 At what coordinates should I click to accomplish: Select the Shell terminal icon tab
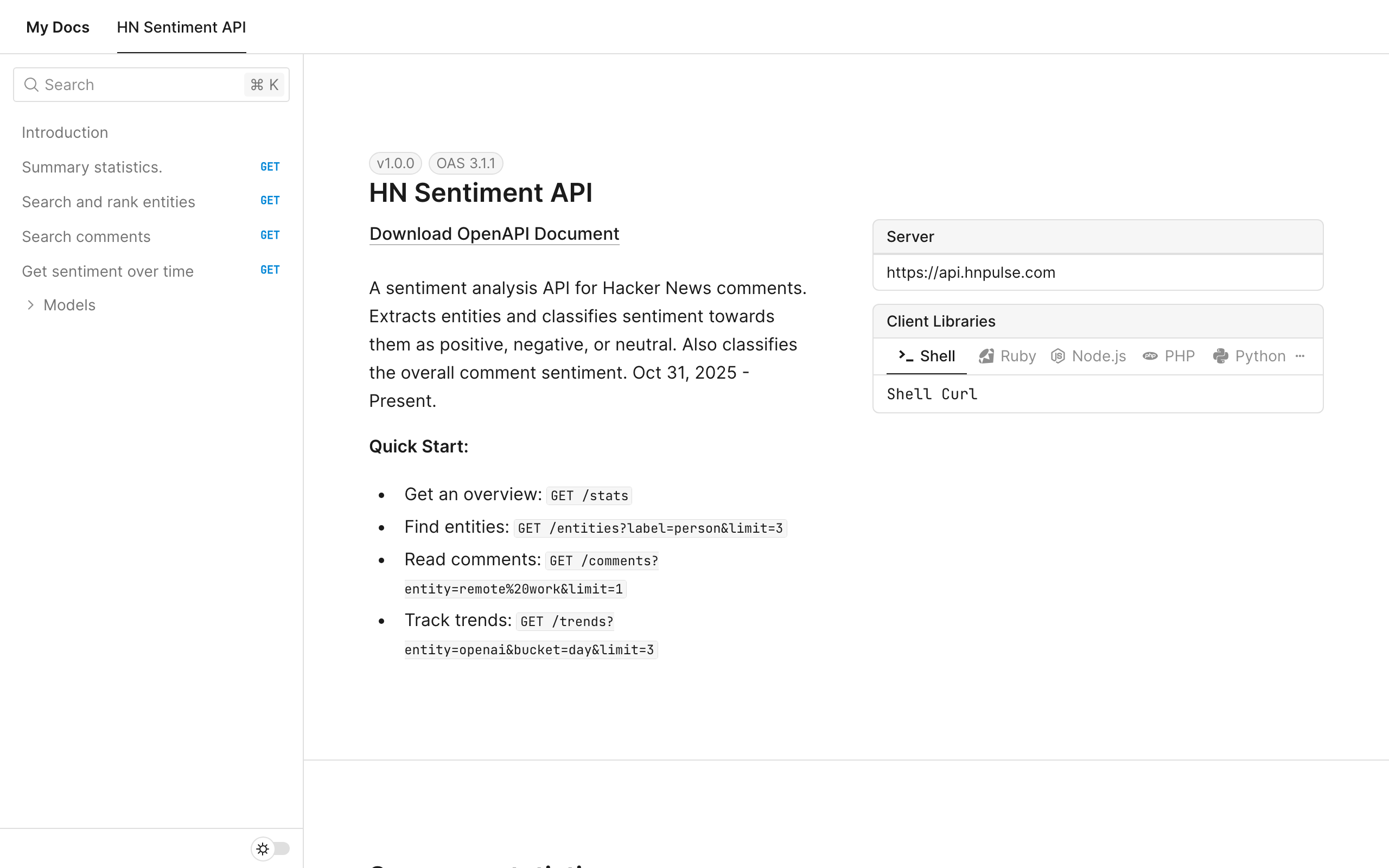[906, 356]
